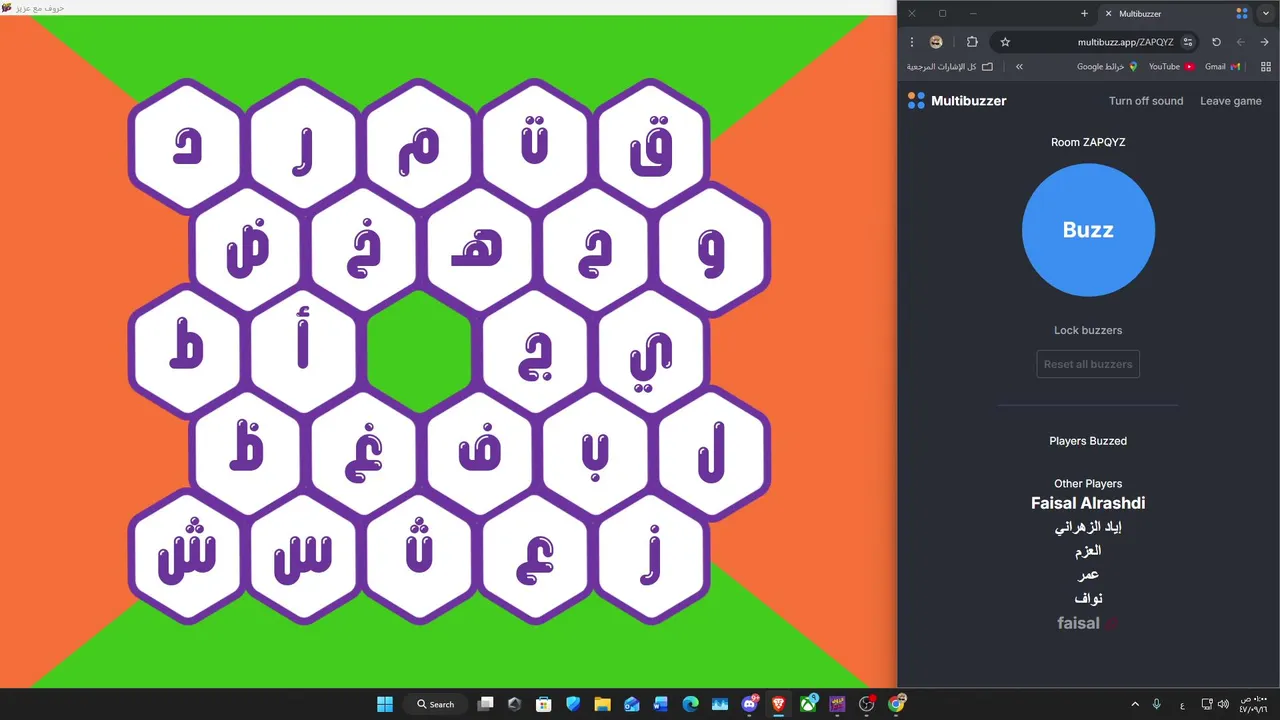Screen dimensions: 1280x720
Task: Click Turn off sound in Multibuzzer header
Action: [1146, 101]
